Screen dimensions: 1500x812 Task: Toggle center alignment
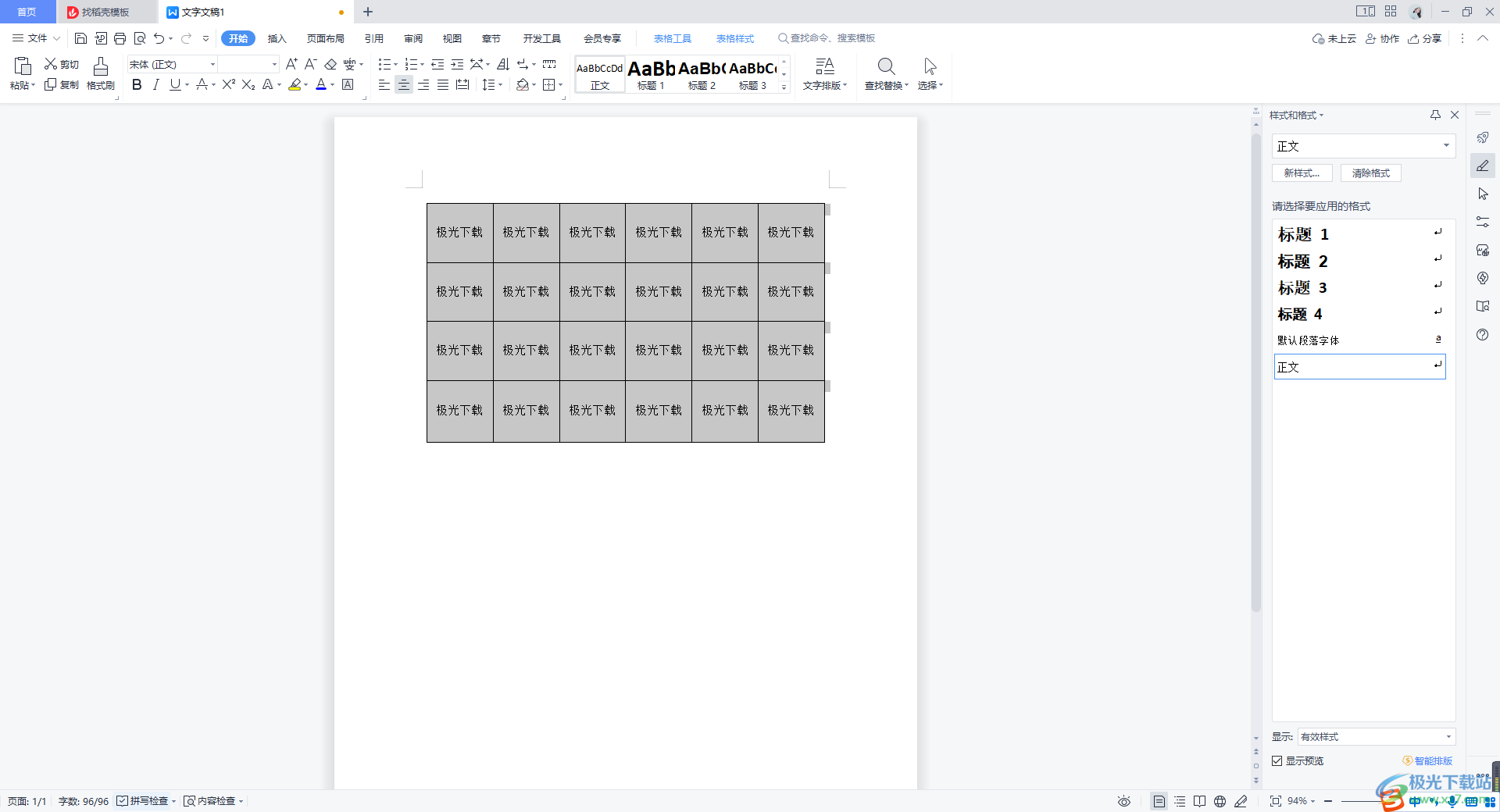(403, 84)
